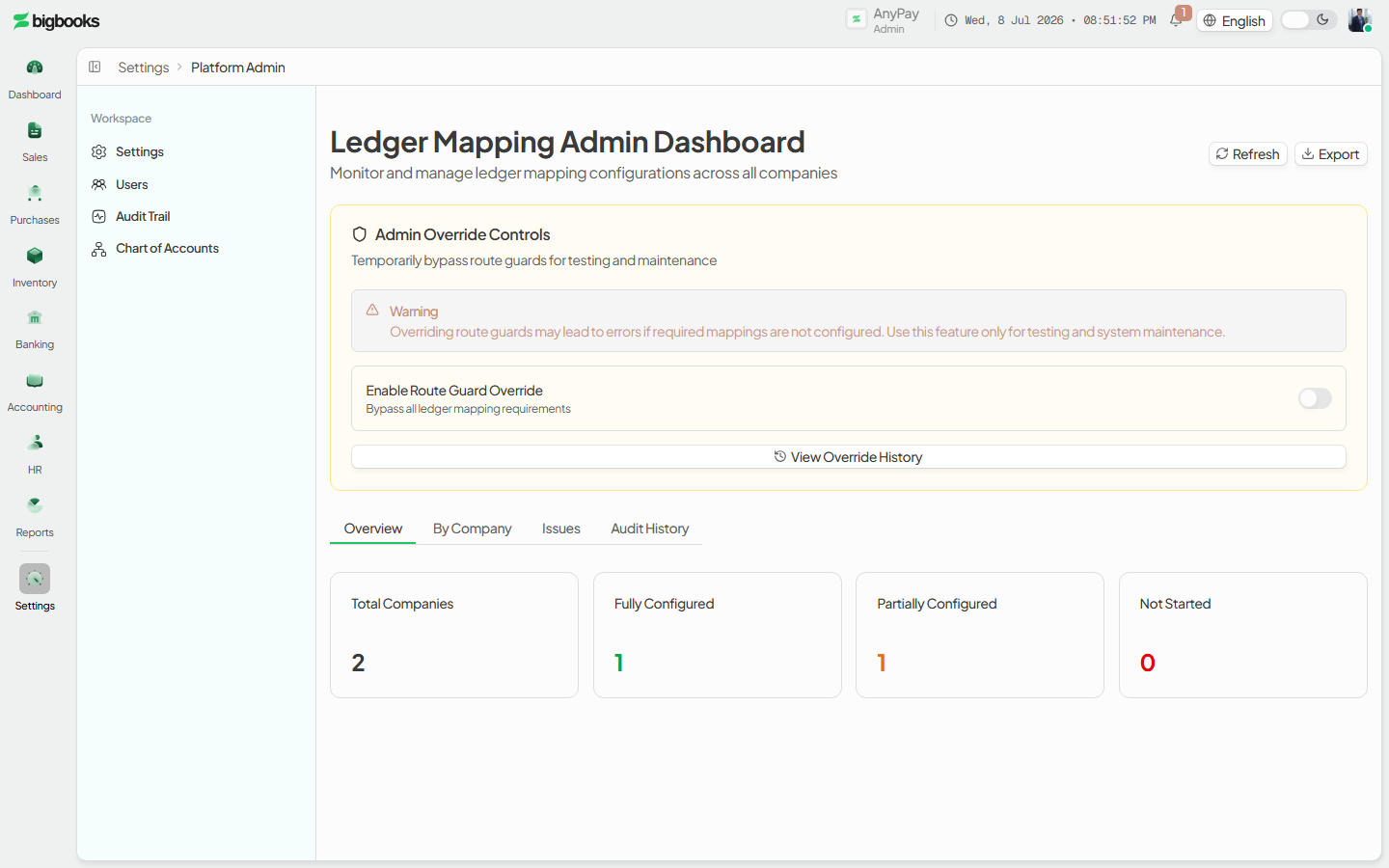Open View Override History
The height and width of the screenshot is (868, 1389).
pos(849,457)
